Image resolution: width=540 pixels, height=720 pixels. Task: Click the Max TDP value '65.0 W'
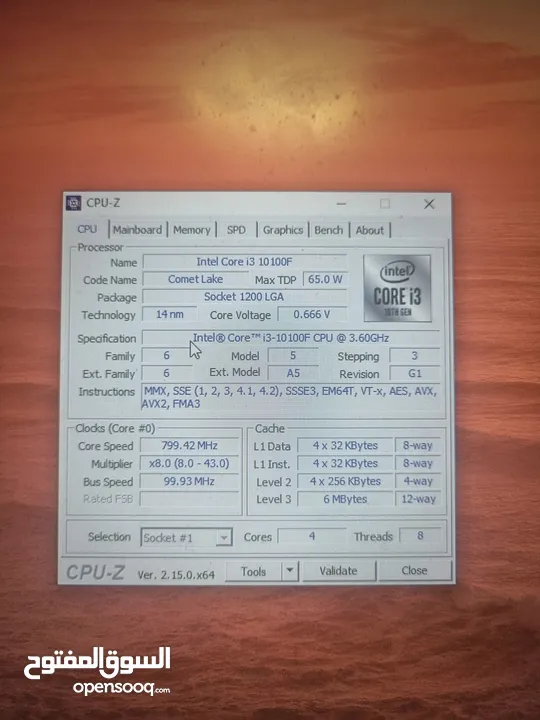click(x=325, y=279)
